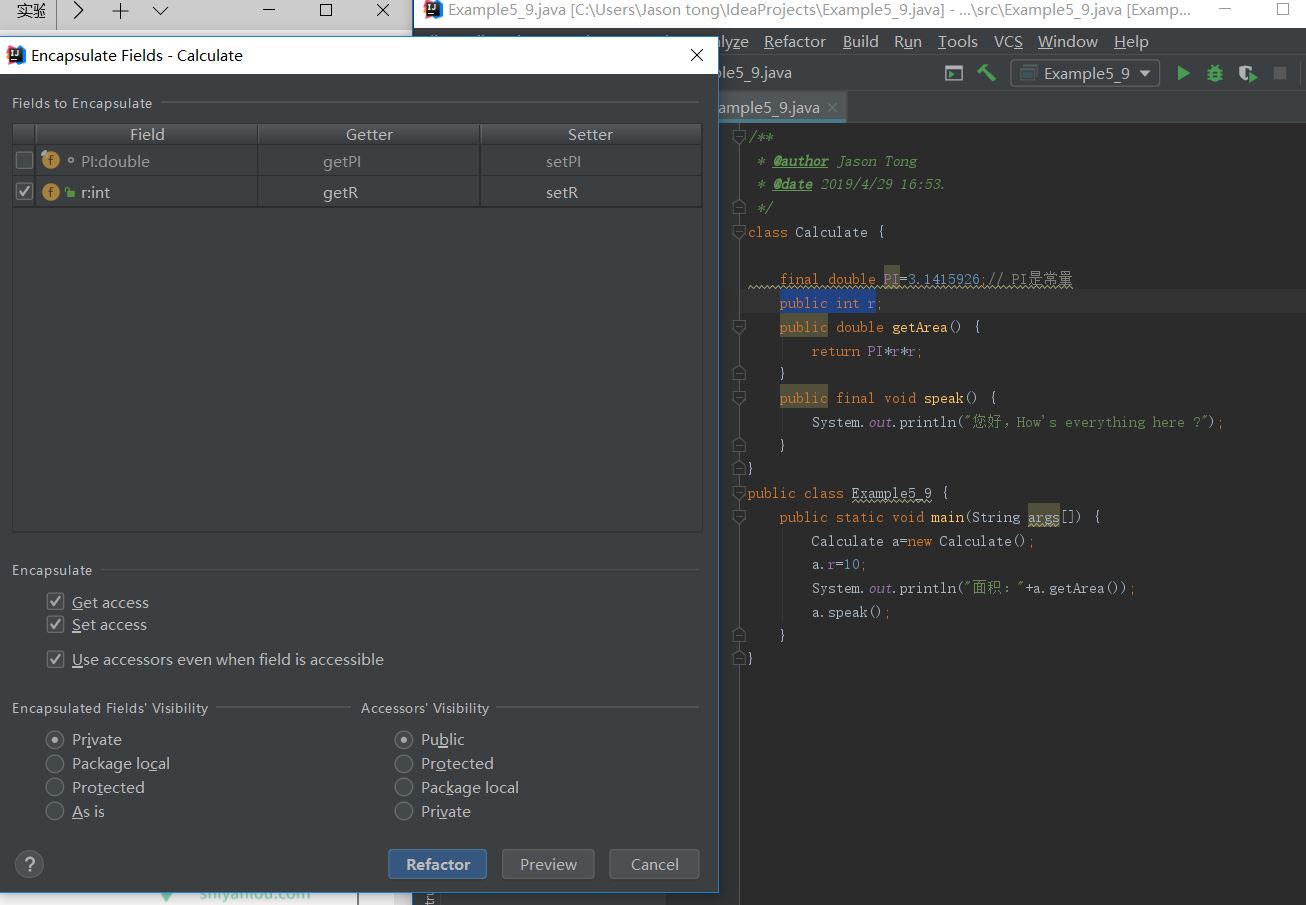Select Protected field visibility radio
1306x905 pixels.
[x=56, y=787]
